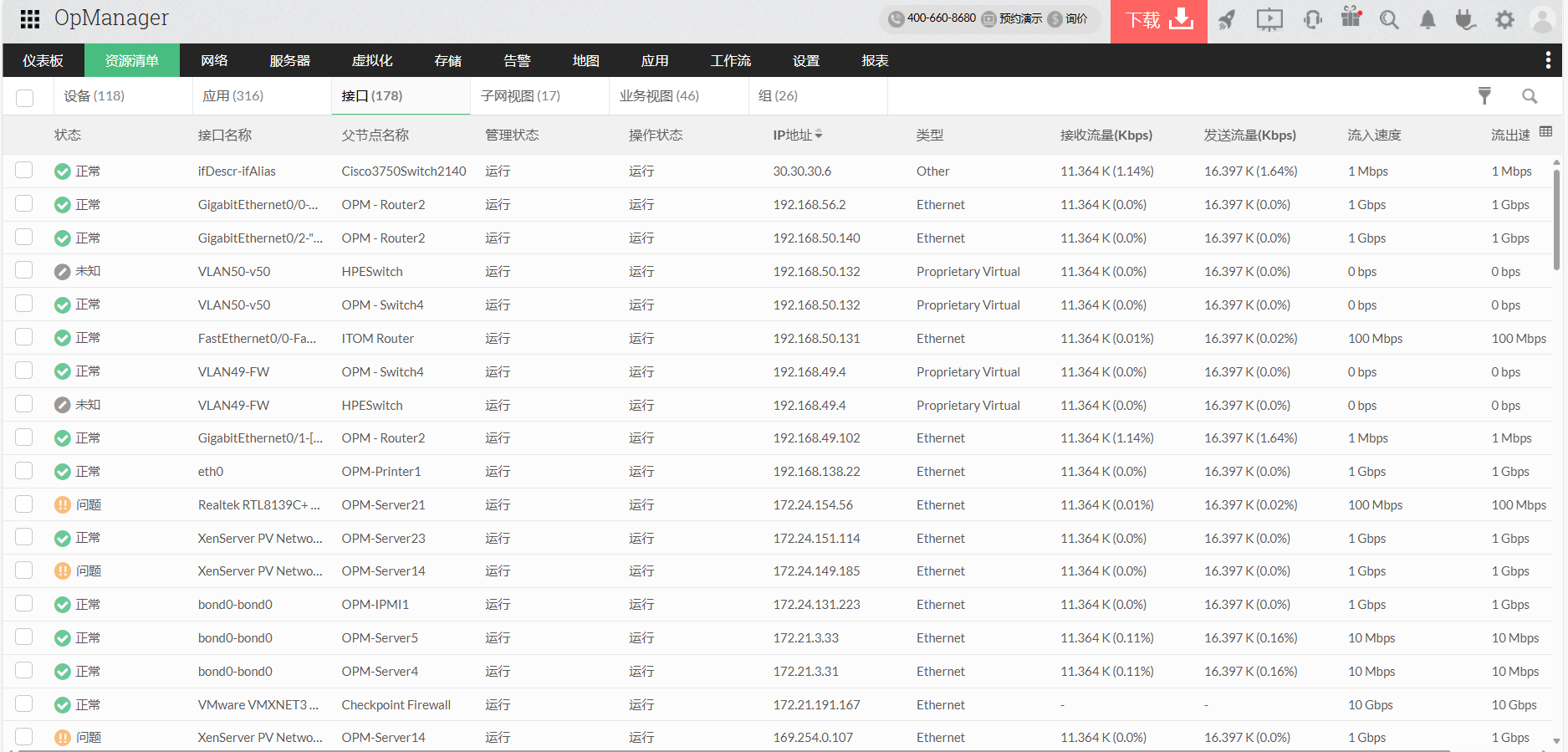Open the filter funnel icon
The height and width of the screenshot is (752, 1568).
click(1484, 96)
